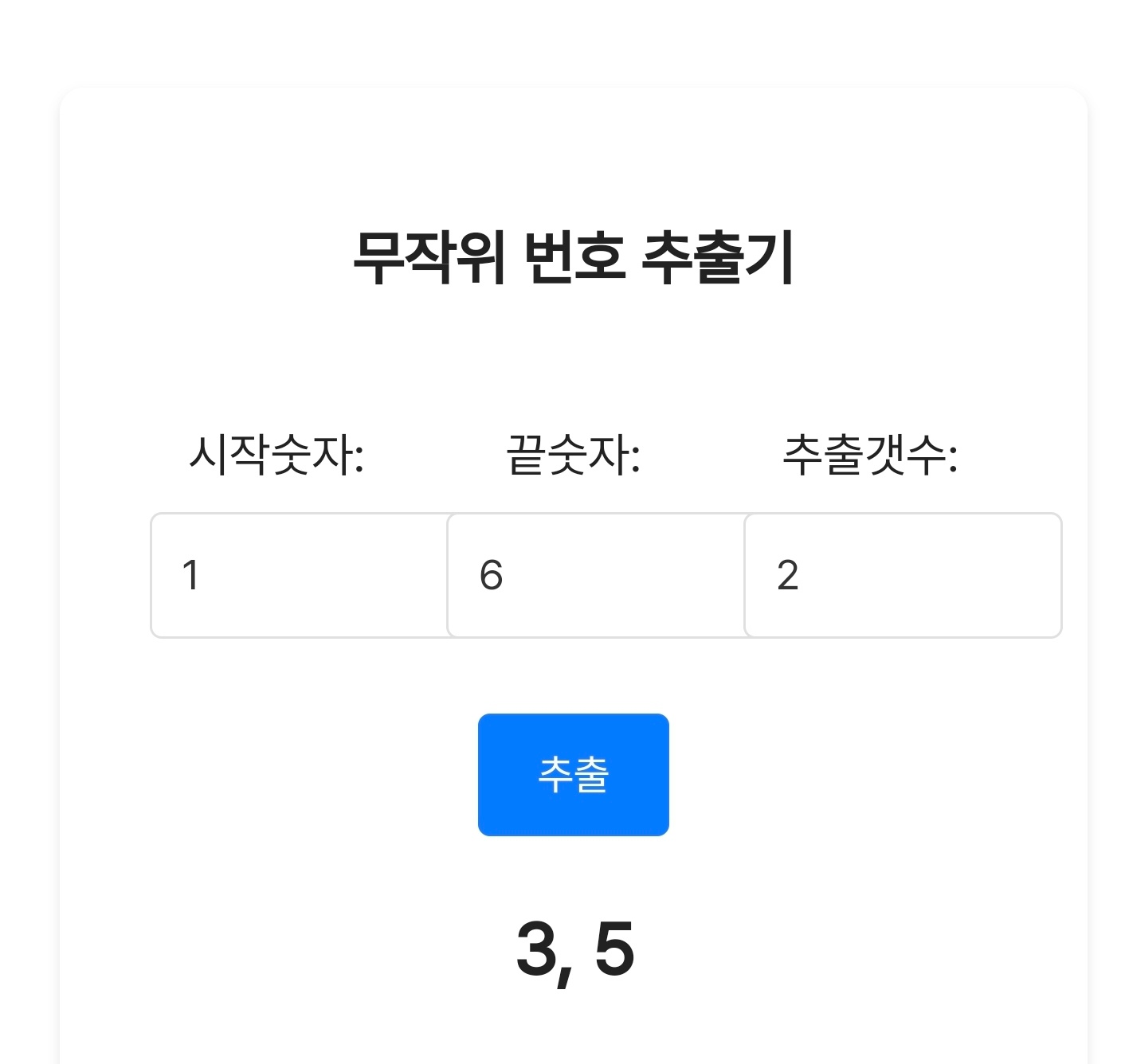Focus the 시작숫자 input field
Viewport: 1125px width, 1064px height.
point(300,575)
